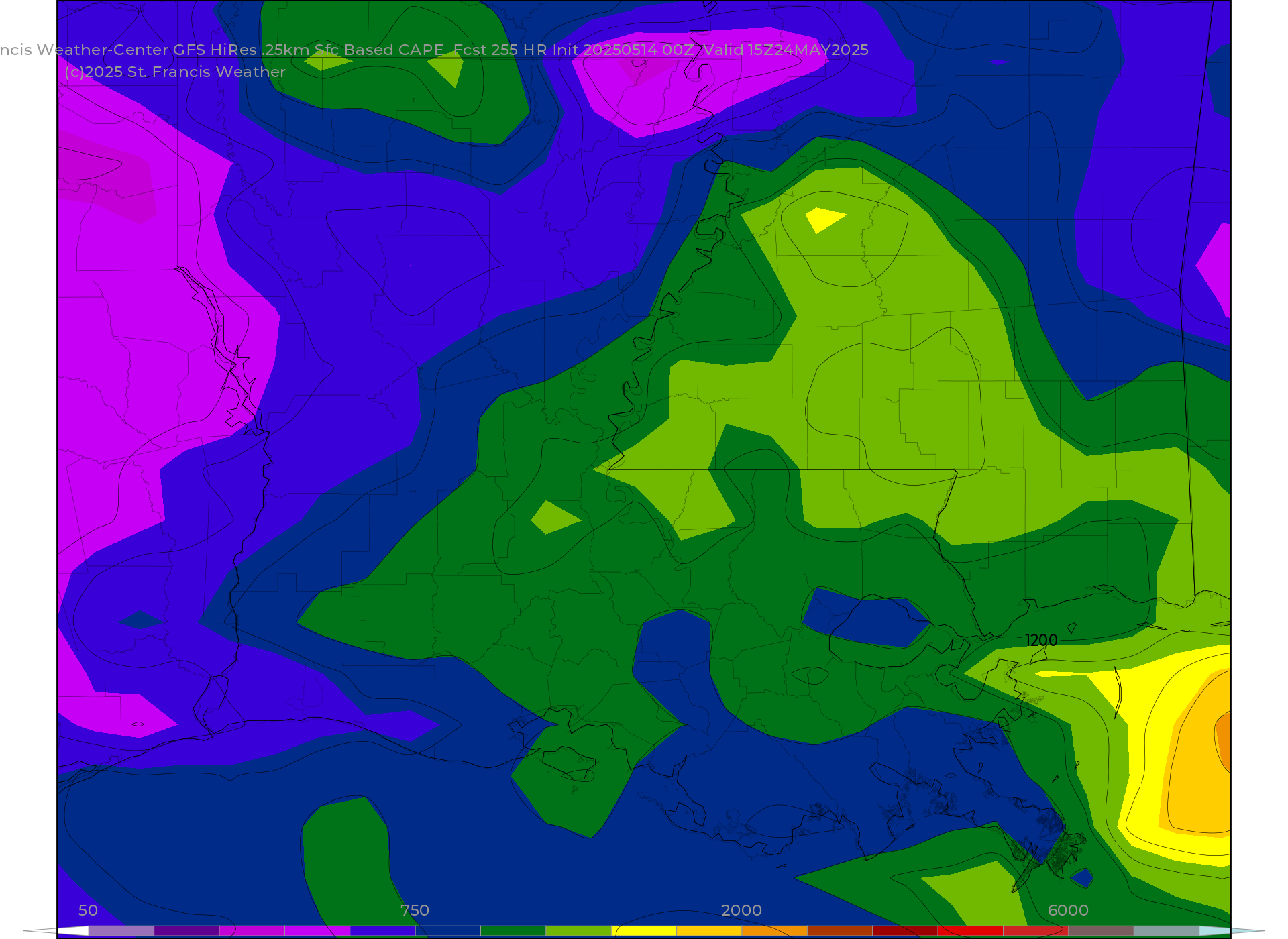Screen dimensions: 1288x939
Task: Select the brownish-gray color bar swatch
Action: 1102,931
